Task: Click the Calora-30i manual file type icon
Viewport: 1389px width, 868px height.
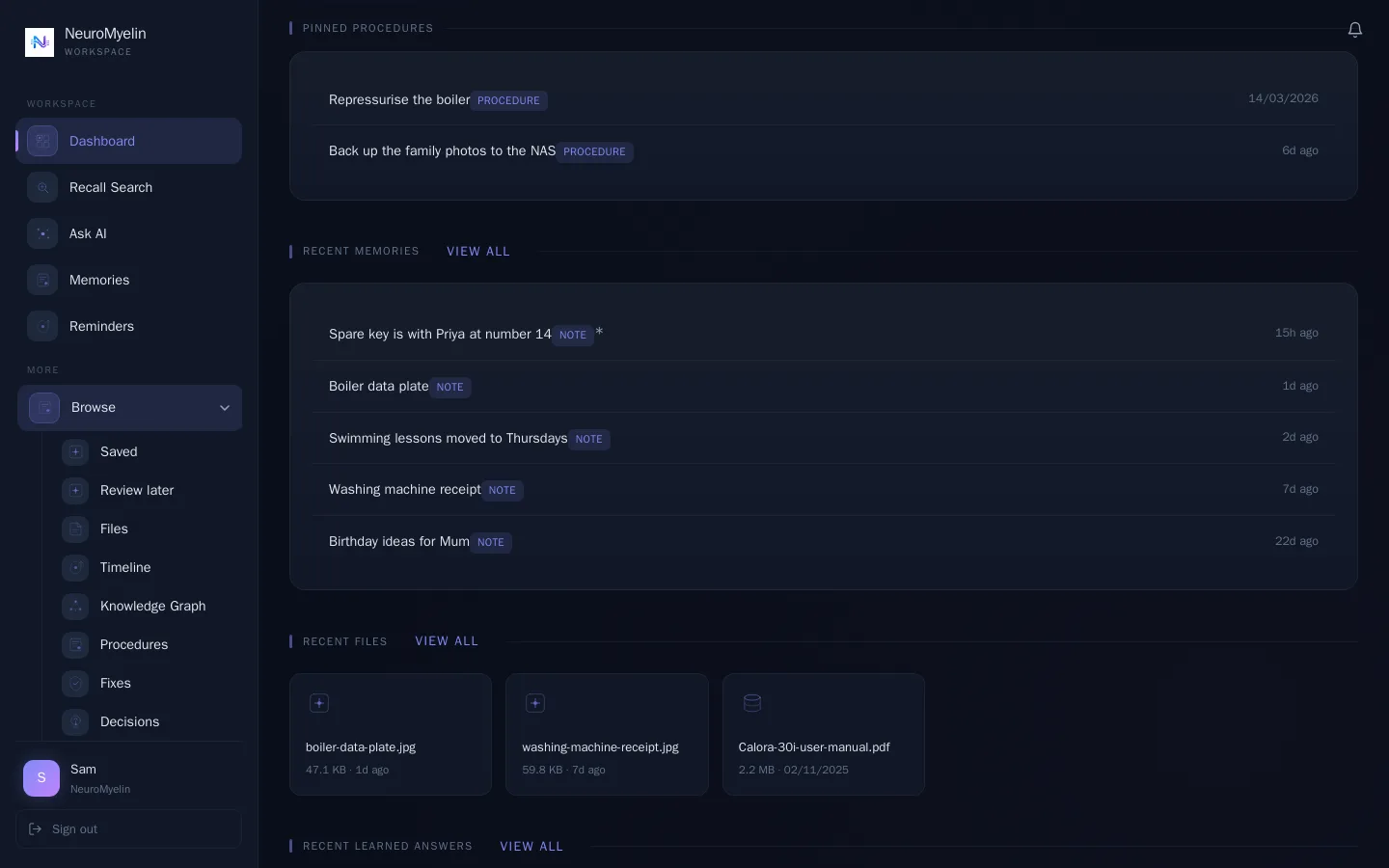Action: click(x=752, y=703)
